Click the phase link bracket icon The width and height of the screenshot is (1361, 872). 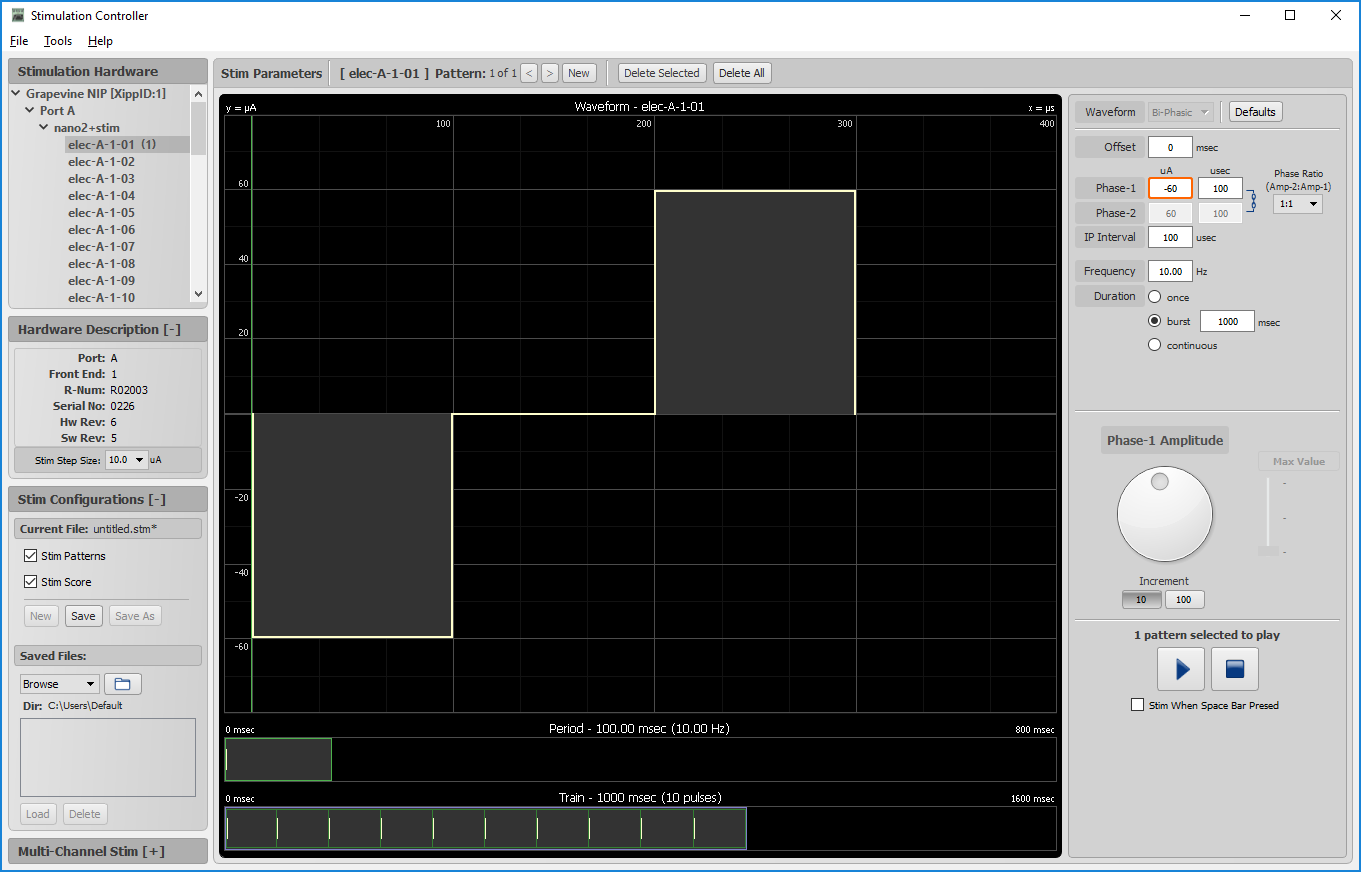[x=1252, y=201]
